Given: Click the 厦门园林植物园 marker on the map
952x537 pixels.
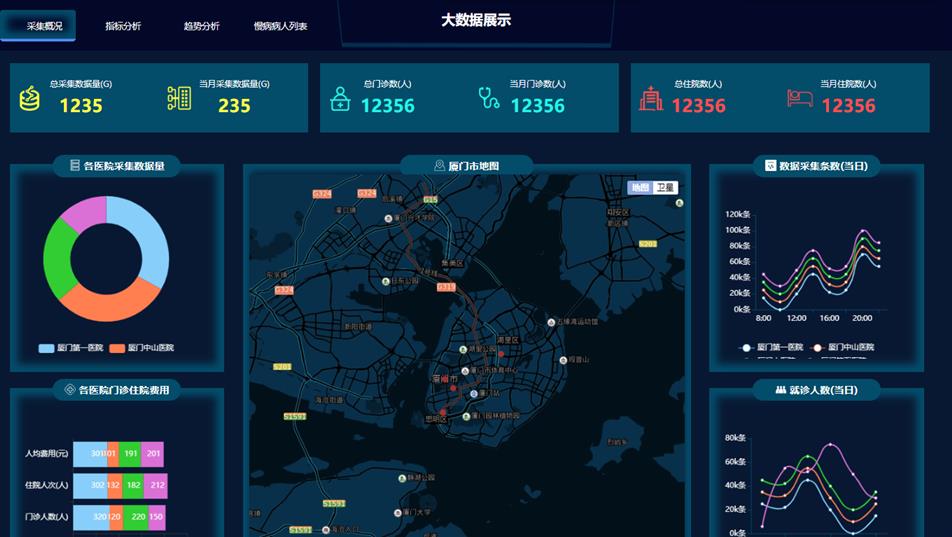Looking at the screenshot, I should click(x=466, y=416).
